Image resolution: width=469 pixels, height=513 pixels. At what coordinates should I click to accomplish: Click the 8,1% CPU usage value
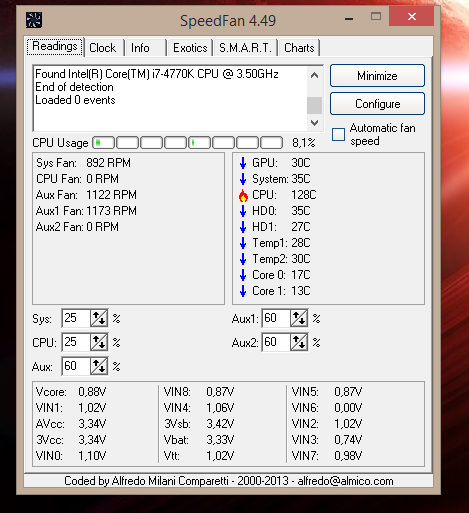pos(304,143)
